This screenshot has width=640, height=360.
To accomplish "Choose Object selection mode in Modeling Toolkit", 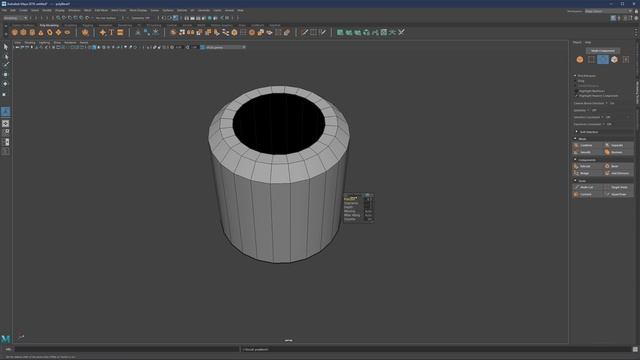I will [580, 60].
